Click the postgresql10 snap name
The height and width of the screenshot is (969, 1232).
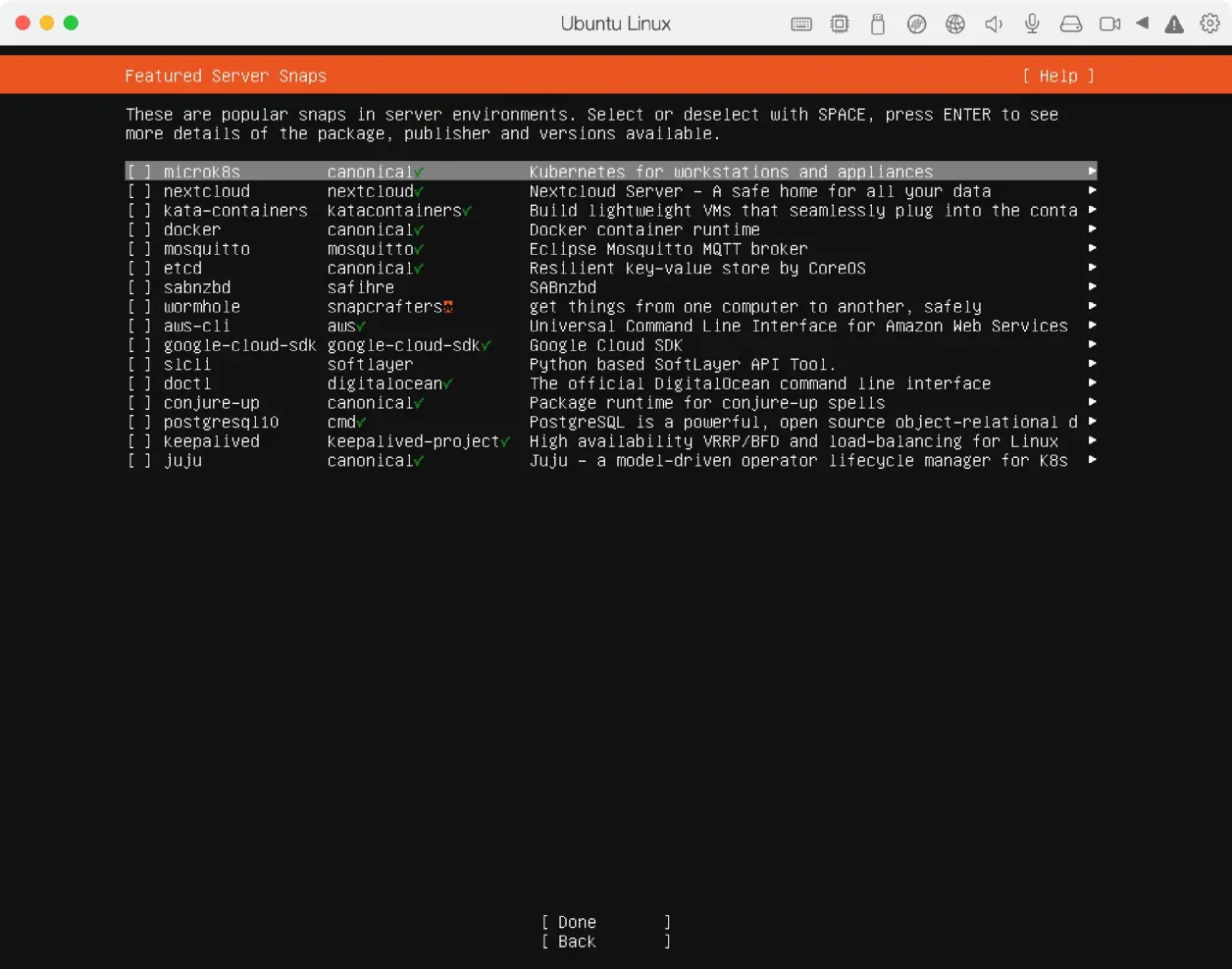(x=222, y=422)
